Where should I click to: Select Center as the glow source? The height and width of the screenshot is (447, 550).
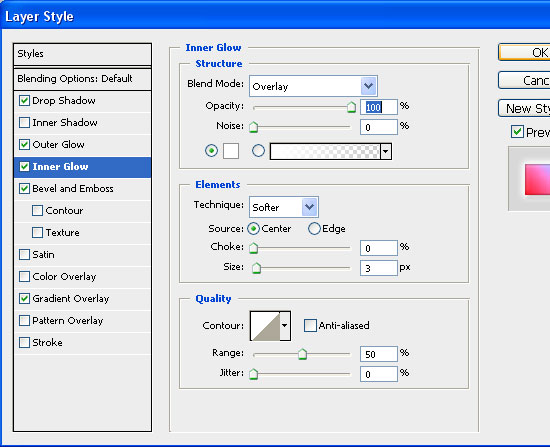point(253,229)
